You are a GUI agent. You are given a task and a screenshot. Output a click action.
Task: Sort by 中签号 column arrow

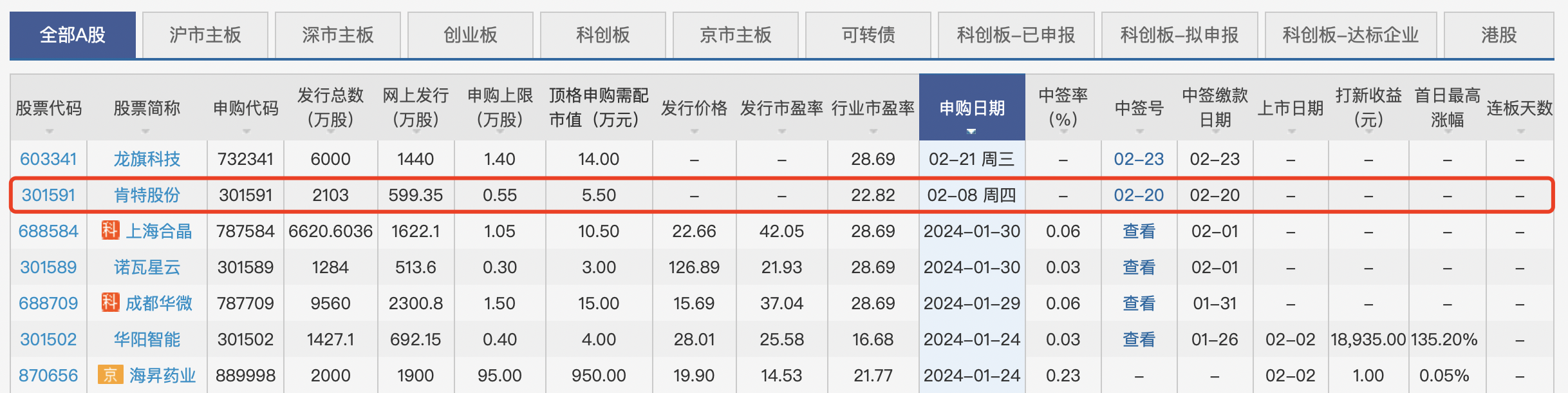click(x=1139, y=131)
